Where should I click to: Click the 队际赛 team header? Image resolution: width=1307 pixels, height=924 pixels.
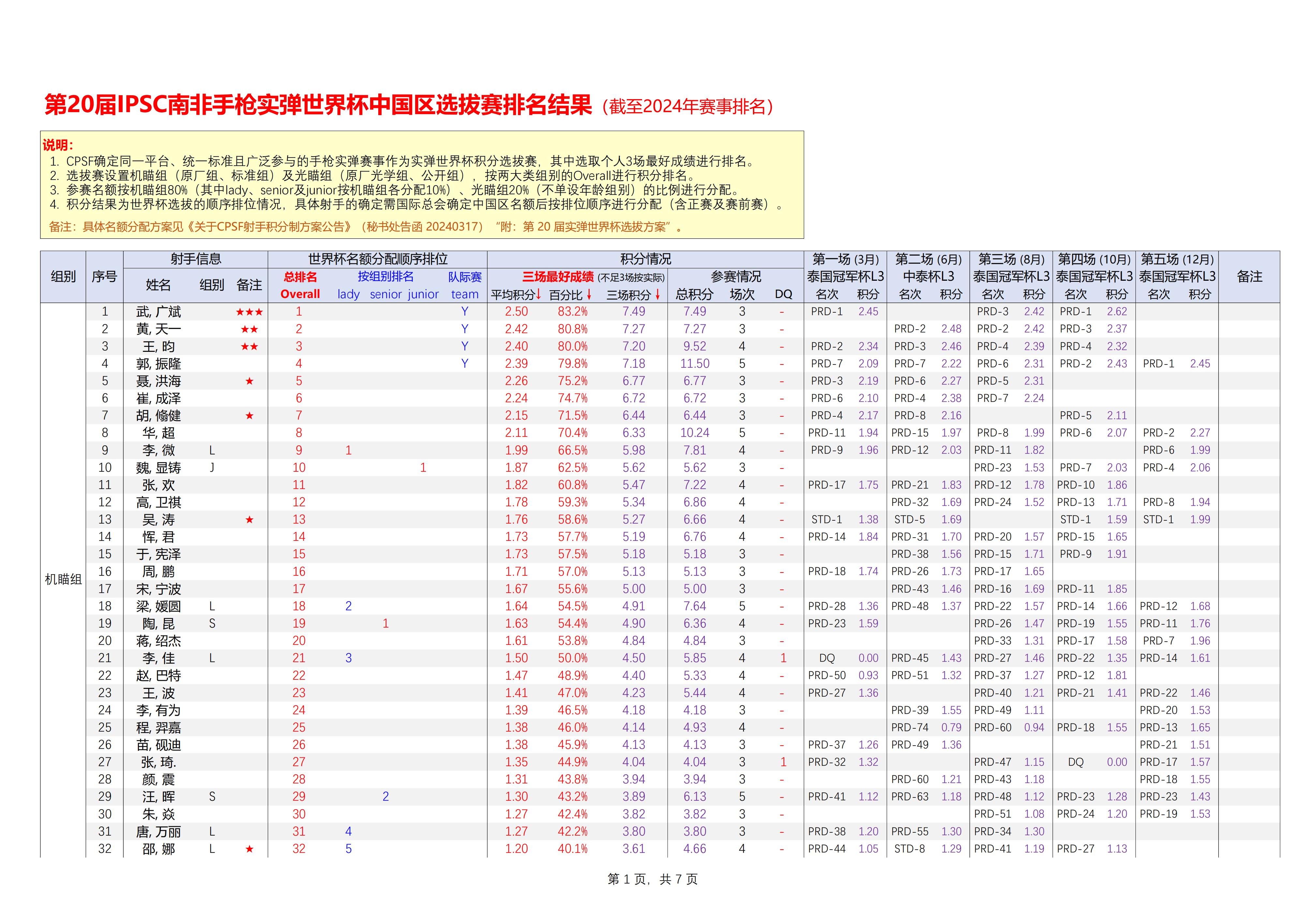465,286
